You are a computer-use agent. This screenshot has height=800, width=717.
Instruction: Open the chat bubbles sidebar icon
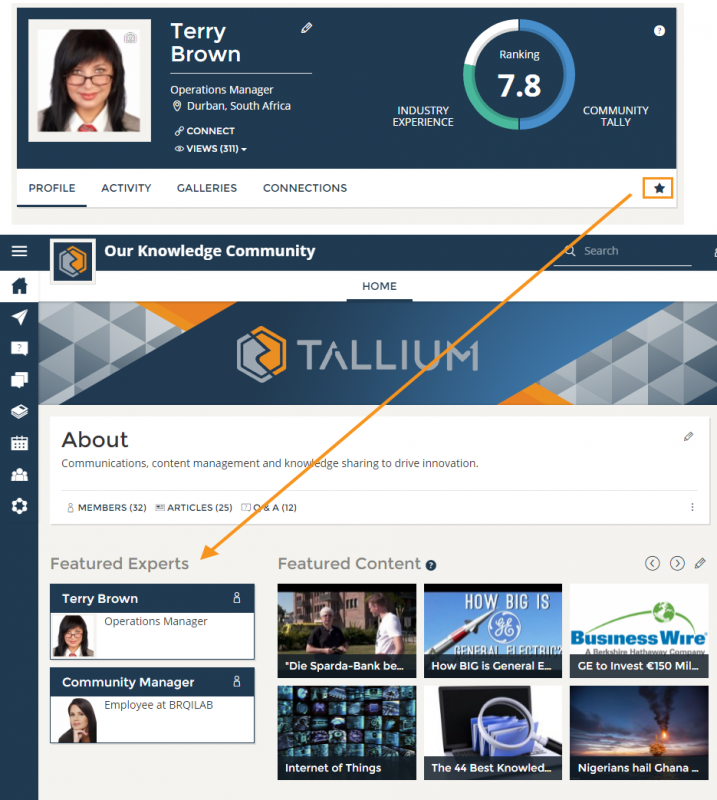[19, 380]
